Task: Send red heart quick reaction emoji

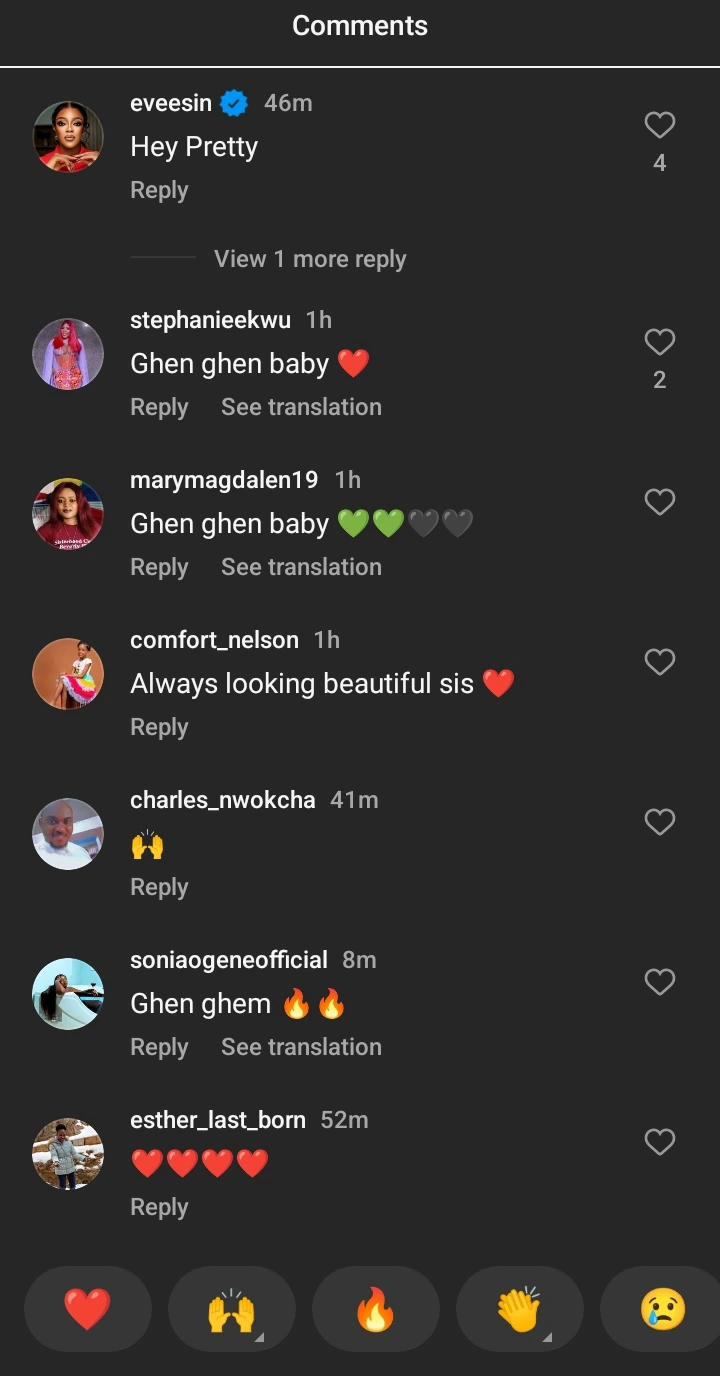Action: 87,1309
